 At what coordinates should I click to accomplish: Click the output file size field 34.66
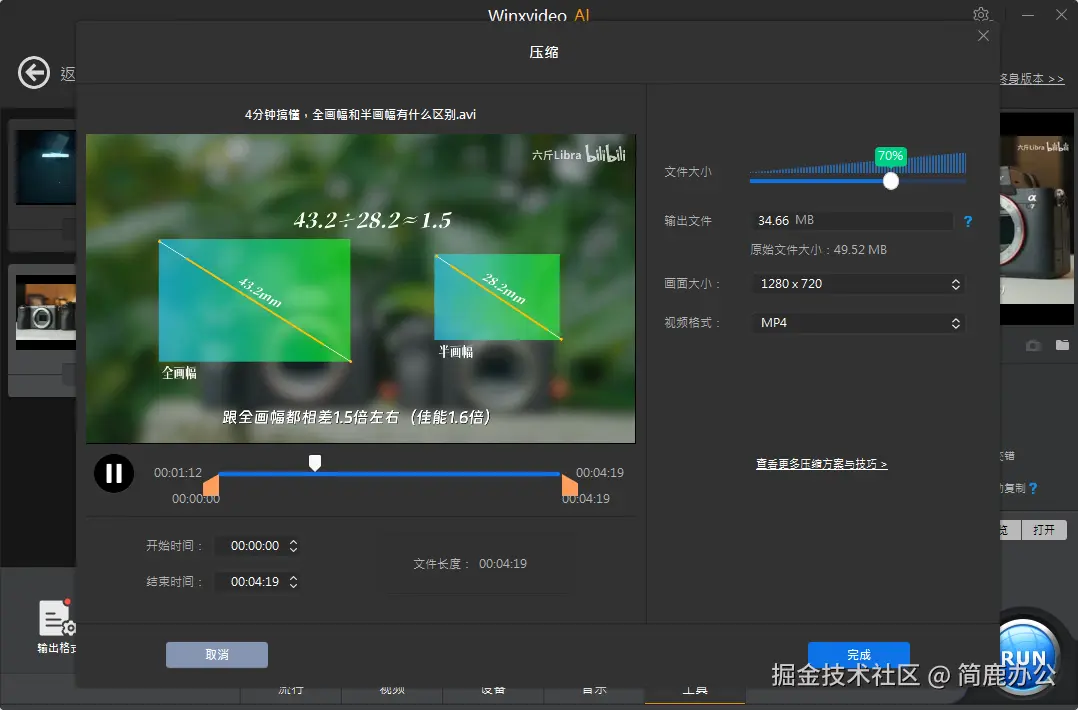[852, 221]
